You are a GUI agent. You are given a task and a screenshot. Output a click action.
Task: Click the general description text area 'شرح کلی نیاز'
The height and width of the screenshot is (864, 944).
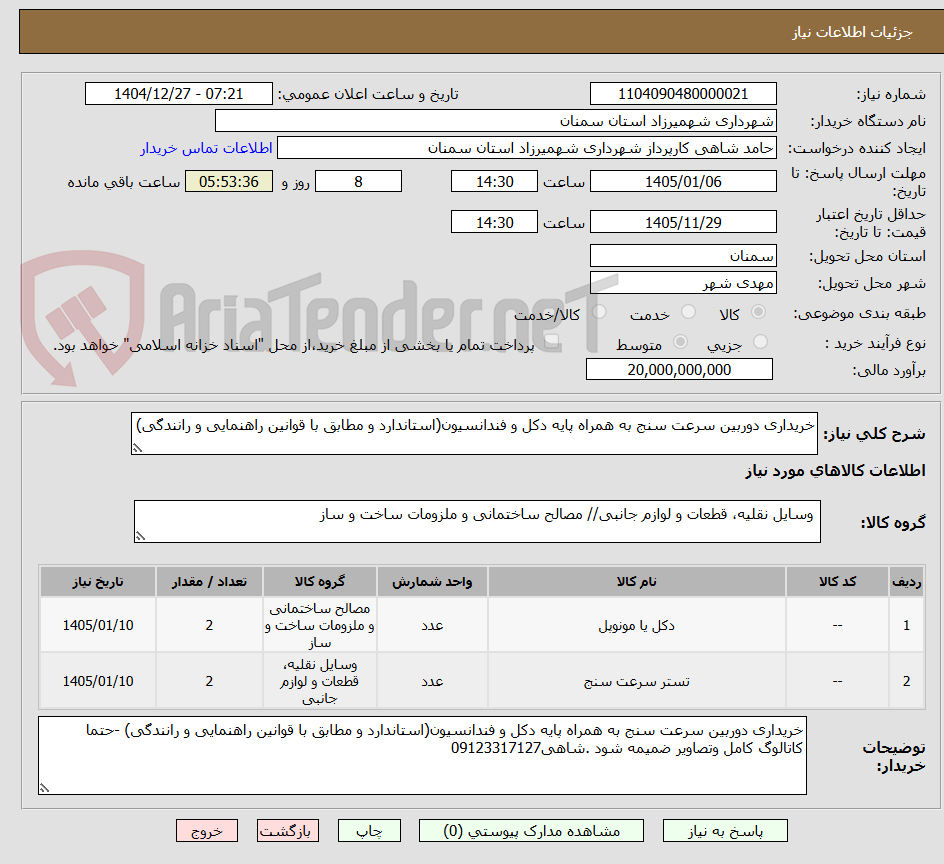(x=474, y=434)
